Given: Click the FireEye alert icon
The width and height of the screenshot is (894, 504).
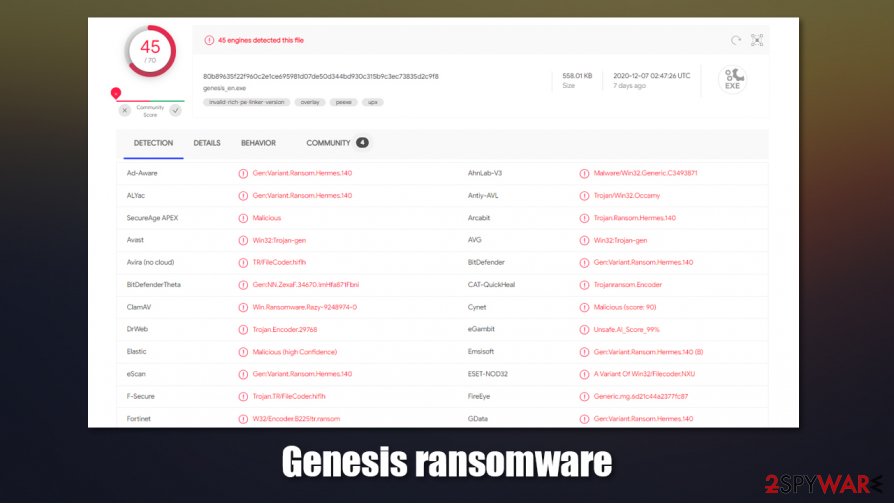Looking at the screenshot, I should (x=584, y=397).
